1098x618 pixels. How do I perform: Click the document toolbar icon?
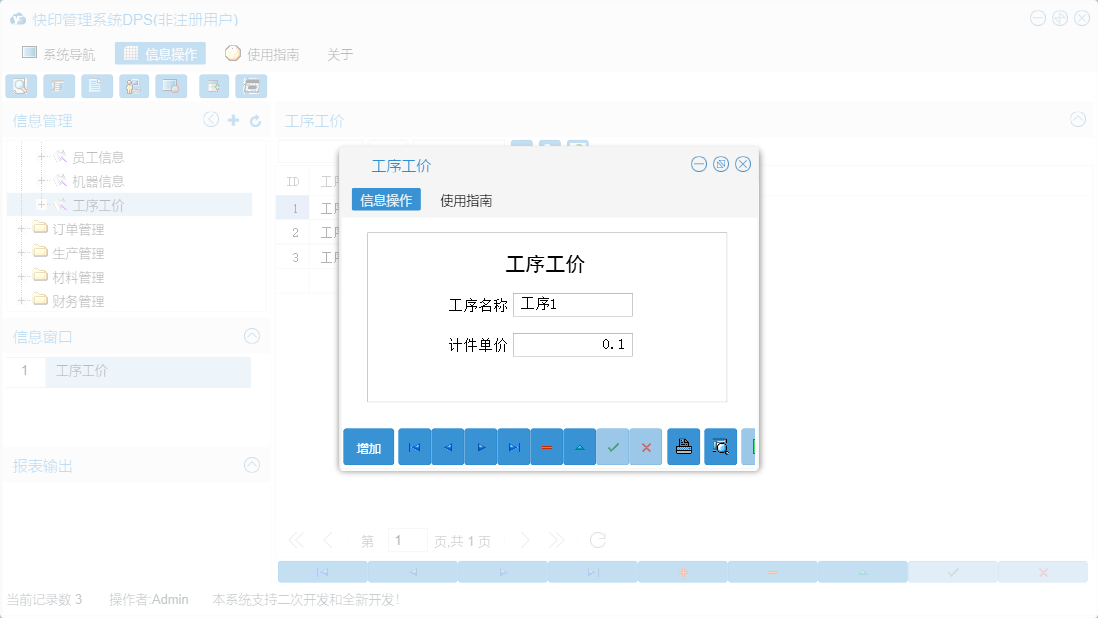(x=96, y=86)
